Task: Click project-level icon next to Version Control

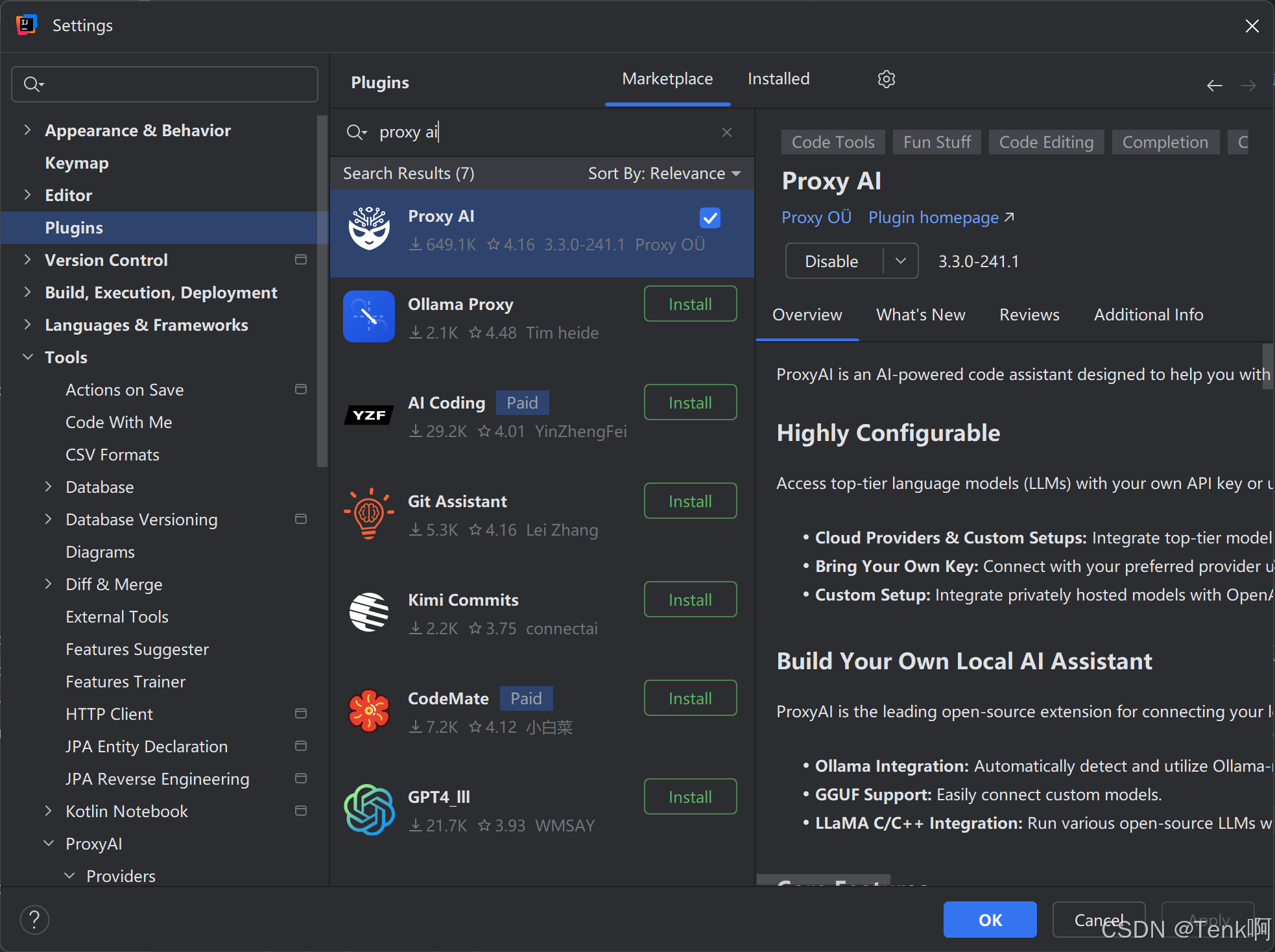Action: [x=301, y=259]
